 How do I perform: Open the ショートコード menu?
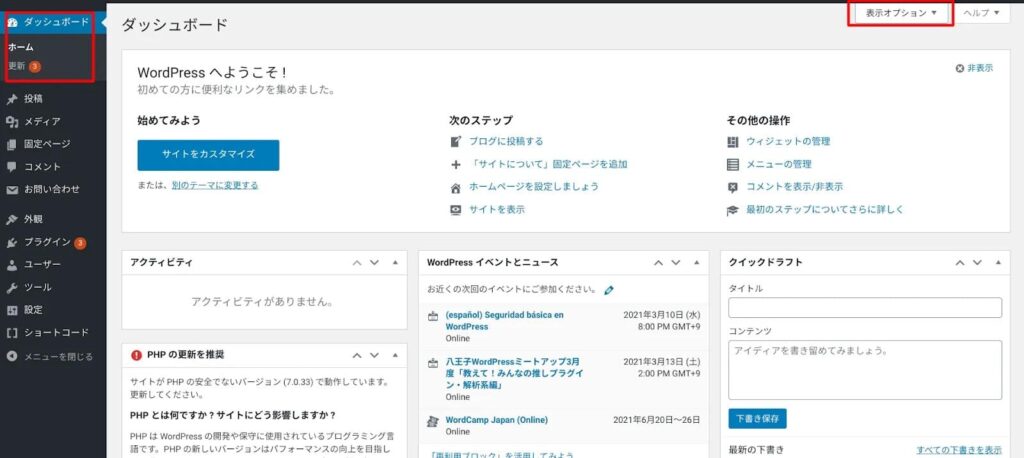click(56, 333)
